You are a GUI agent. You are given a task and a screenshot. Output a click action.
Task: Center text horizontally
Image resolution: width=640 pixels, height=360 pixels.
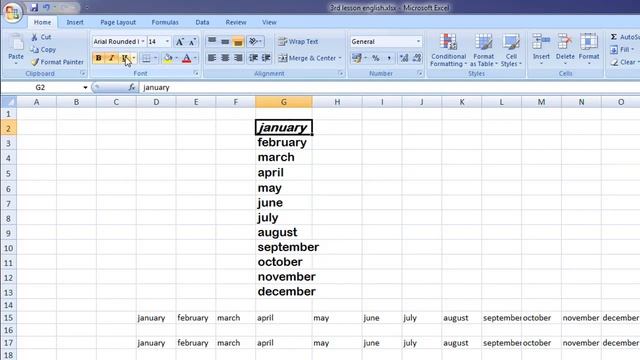pyautogui.click(x=225, y=58)
